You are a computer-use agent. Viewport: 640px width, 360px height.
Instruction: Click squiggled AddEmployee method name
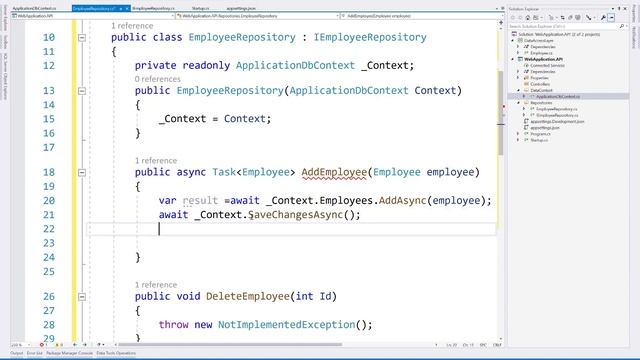[334, 172]
